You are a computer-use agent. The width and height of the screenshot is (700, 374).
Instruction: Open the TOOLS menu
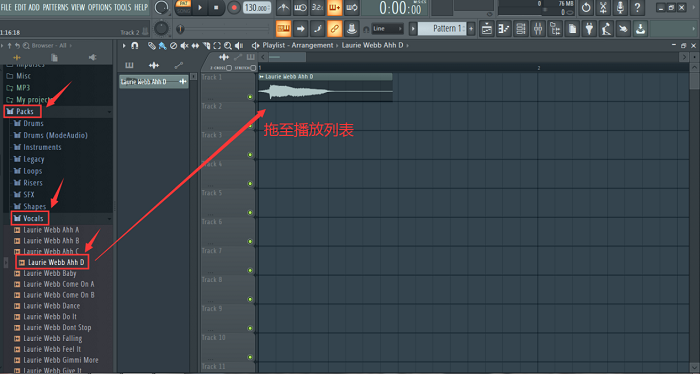(123, 7)
